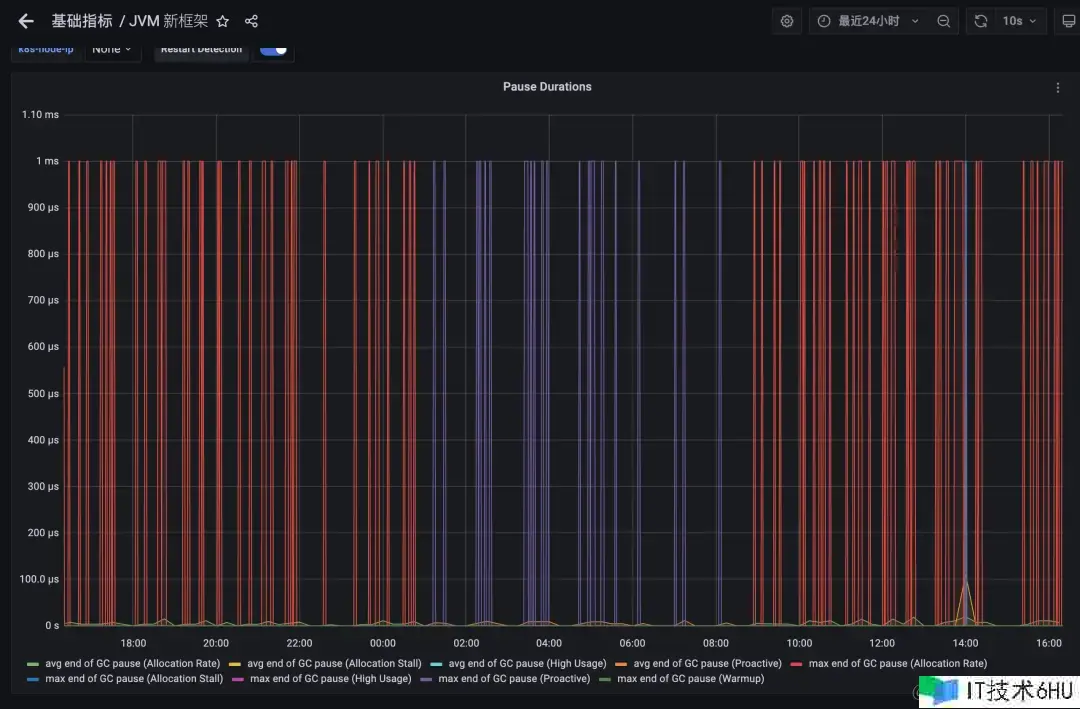
Task: Share the dashboard via share icon
Action: 251,21
